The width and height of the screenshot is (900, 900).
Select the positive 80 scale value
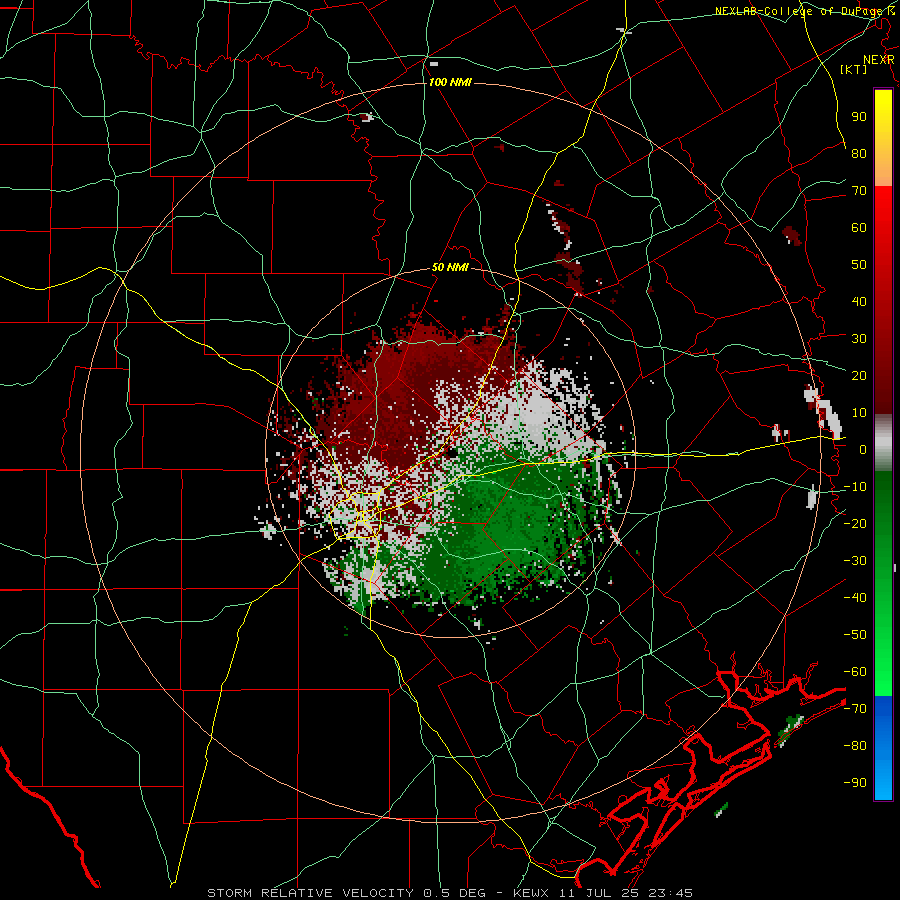point(859,154)
